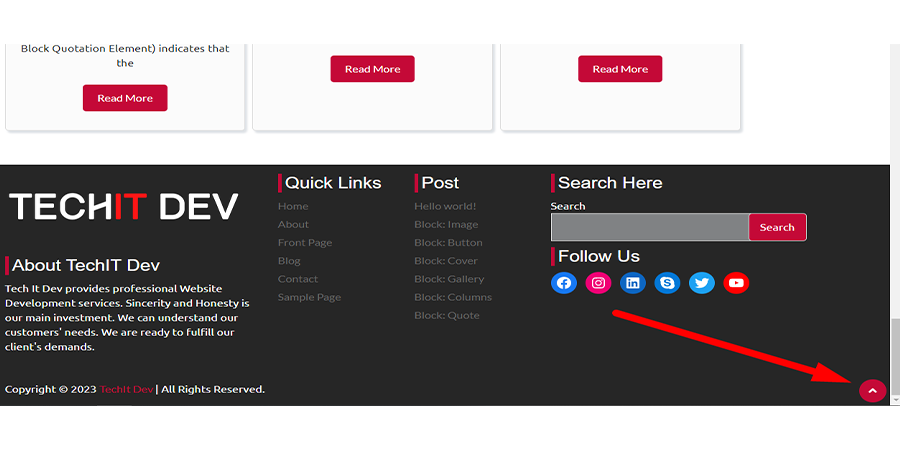Click the scroll-to-top arrow button
Image resolution: width=900 pixels, height=450 pixels.
(x=872, y=390)
